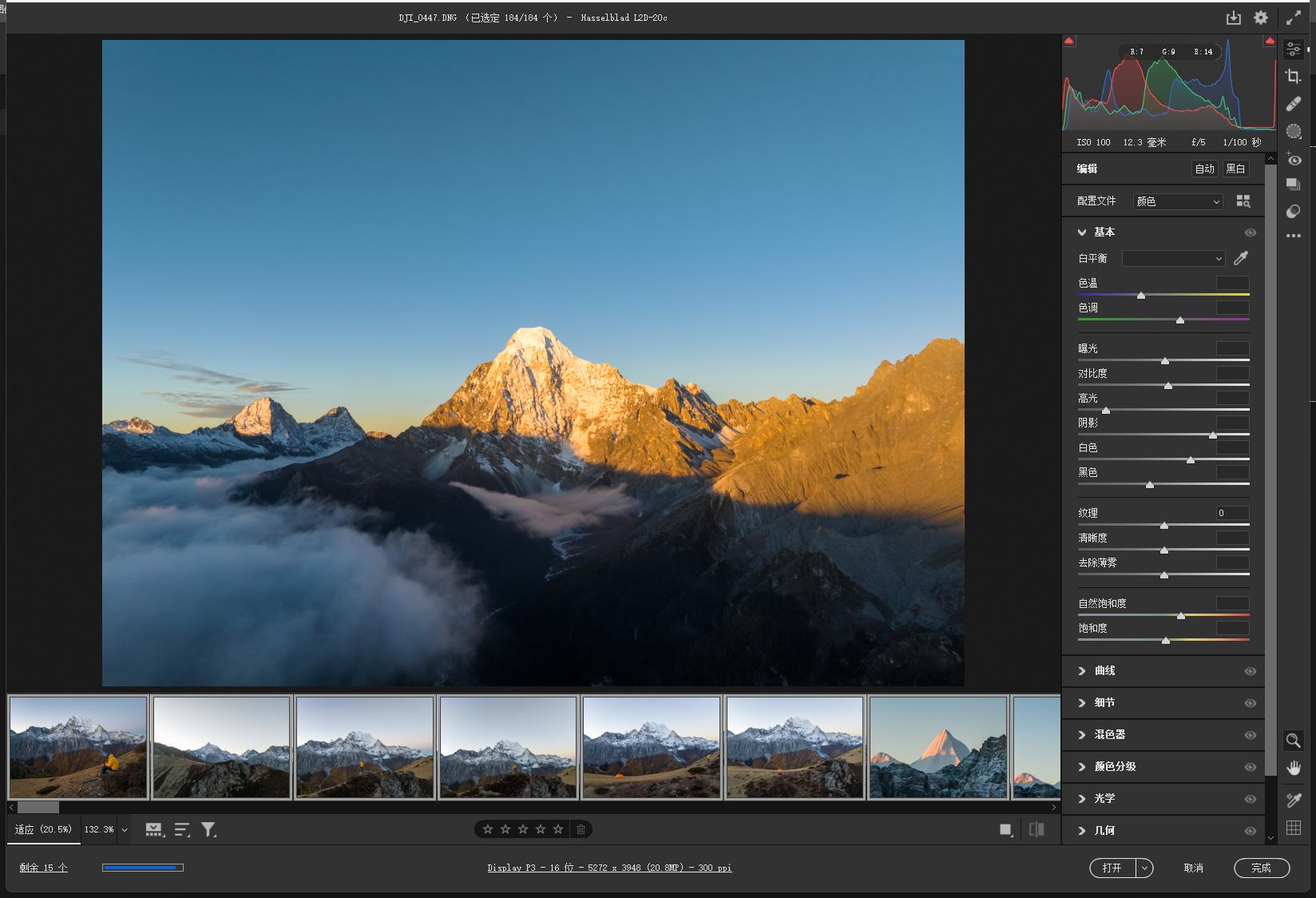This screenshot has height=898, width=1316.
Task: Select the Healing brush tool
Action: (1293, 104)
